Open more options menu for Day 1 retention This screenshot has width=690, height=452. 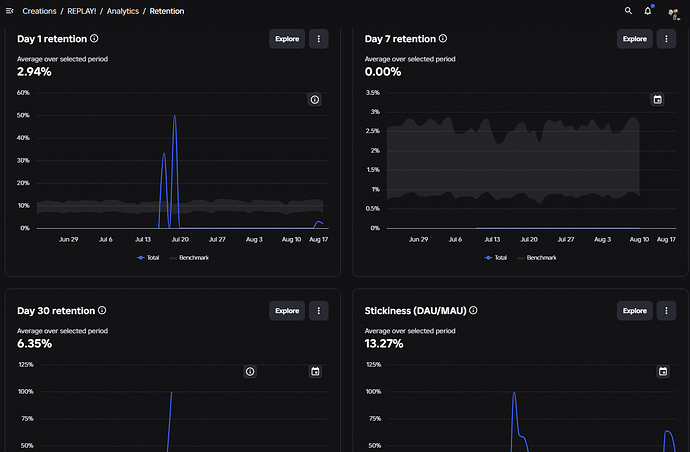point(319,39)
